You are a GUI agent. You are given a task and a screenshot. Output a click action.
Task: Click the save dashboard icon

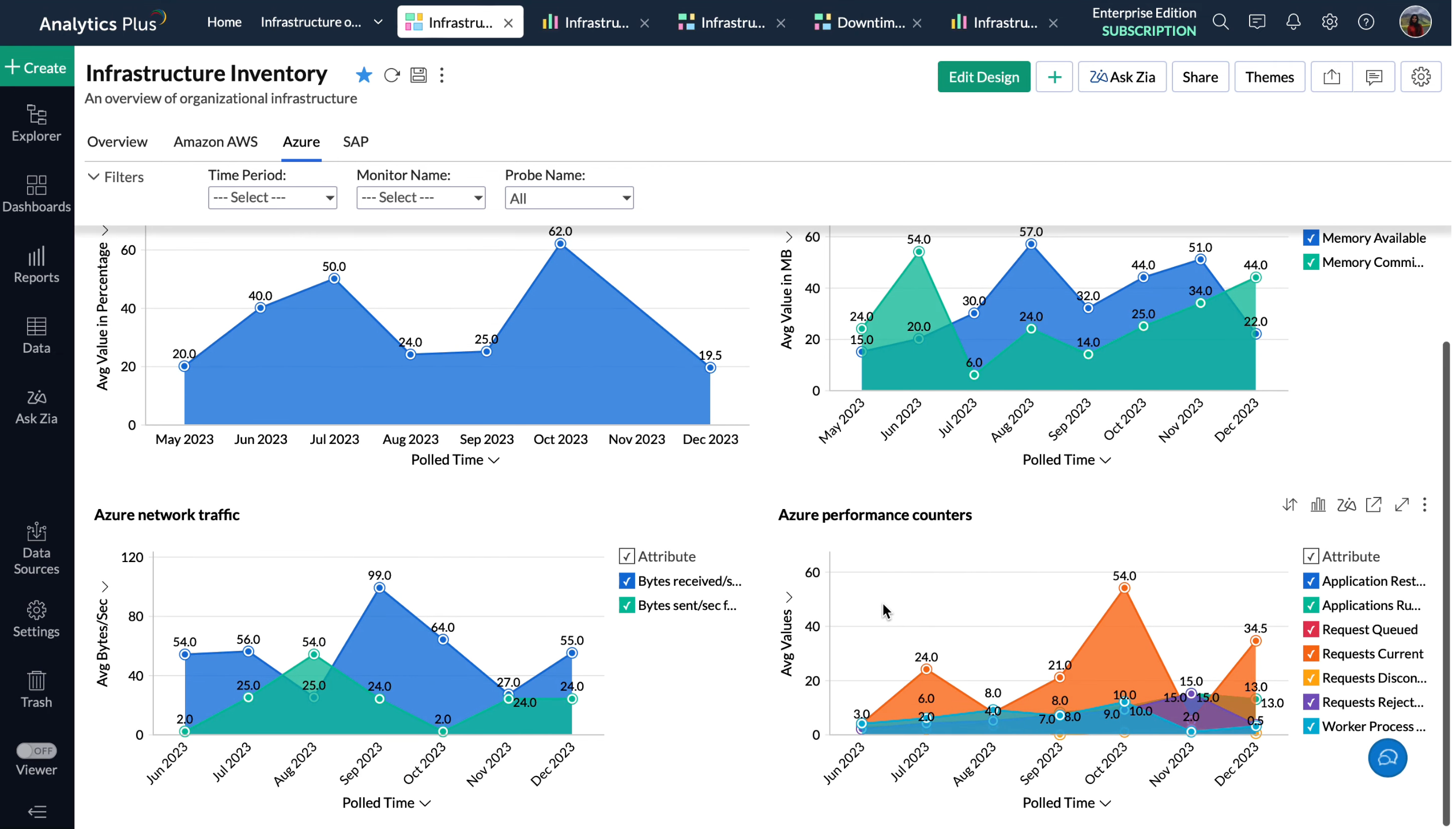(418, 75)
